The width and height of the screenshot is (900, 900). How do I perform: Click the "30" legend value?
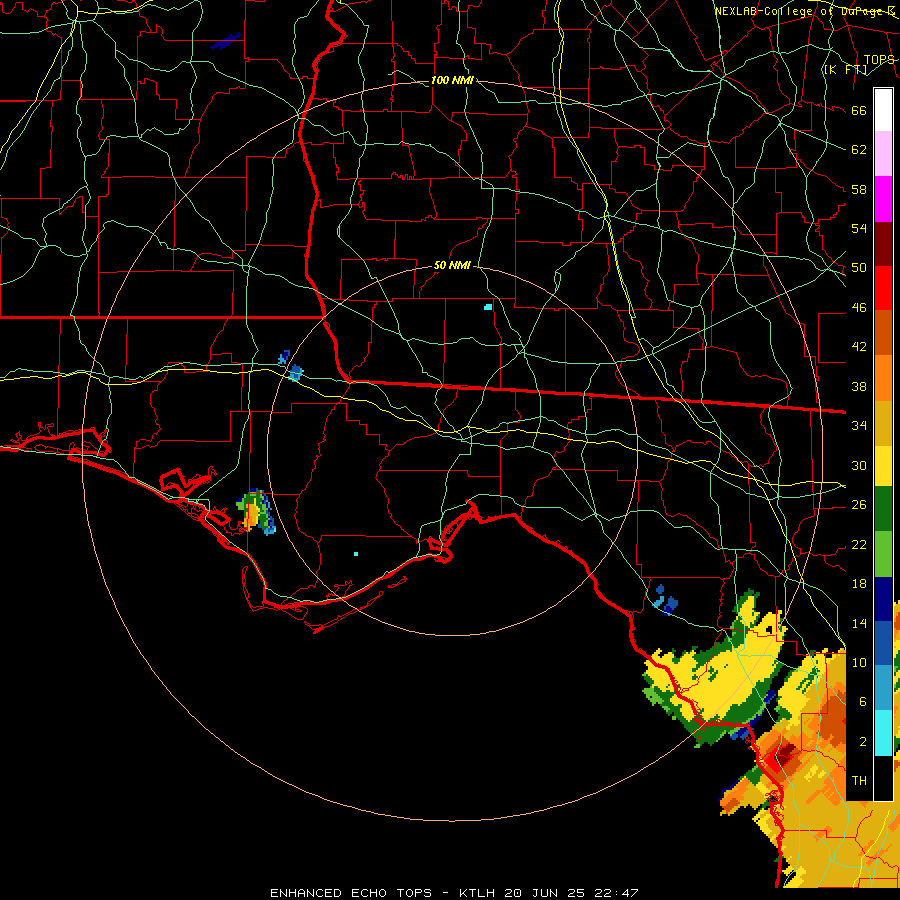pyautogui.click(x=859, y=465)
